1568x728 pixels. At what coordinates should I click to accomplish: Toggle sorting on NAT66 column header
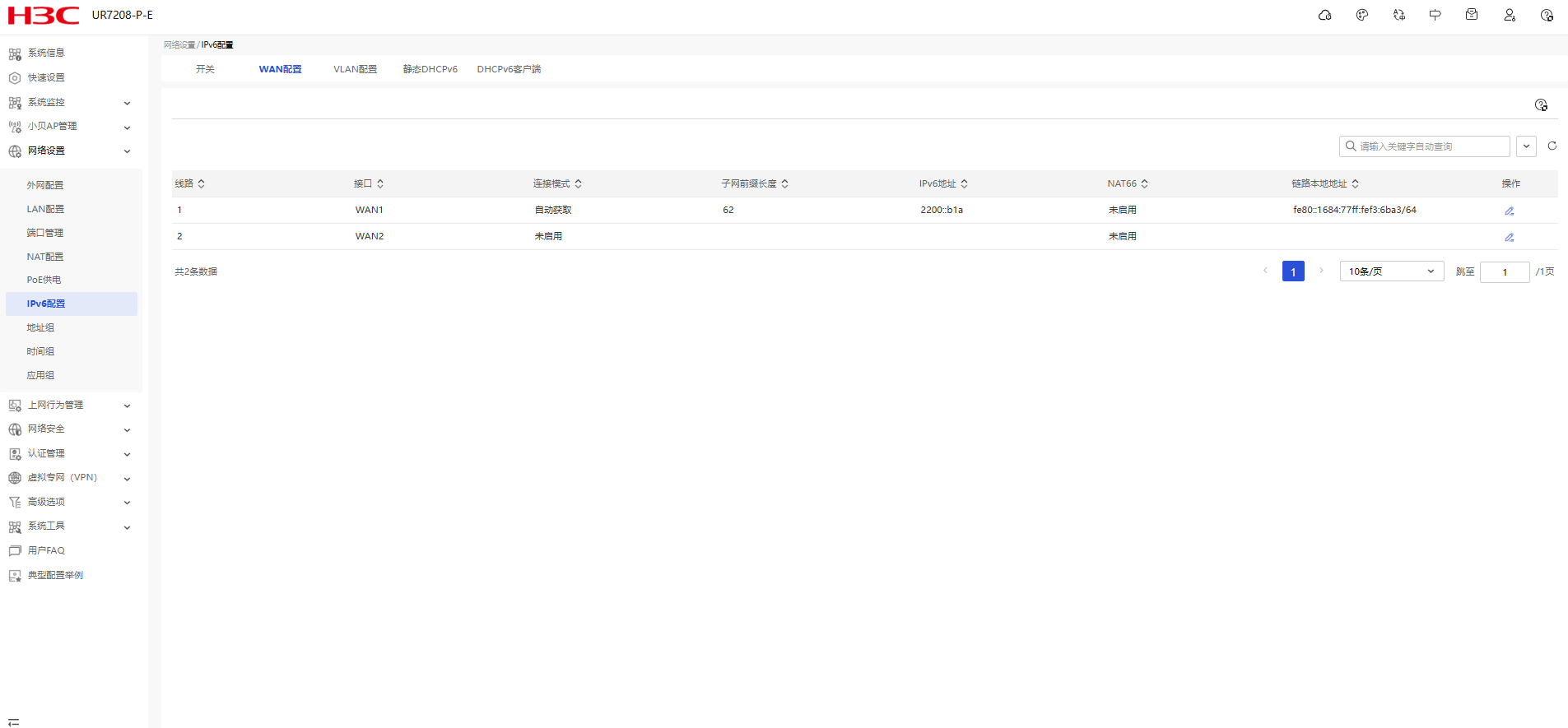(1144, 183)
